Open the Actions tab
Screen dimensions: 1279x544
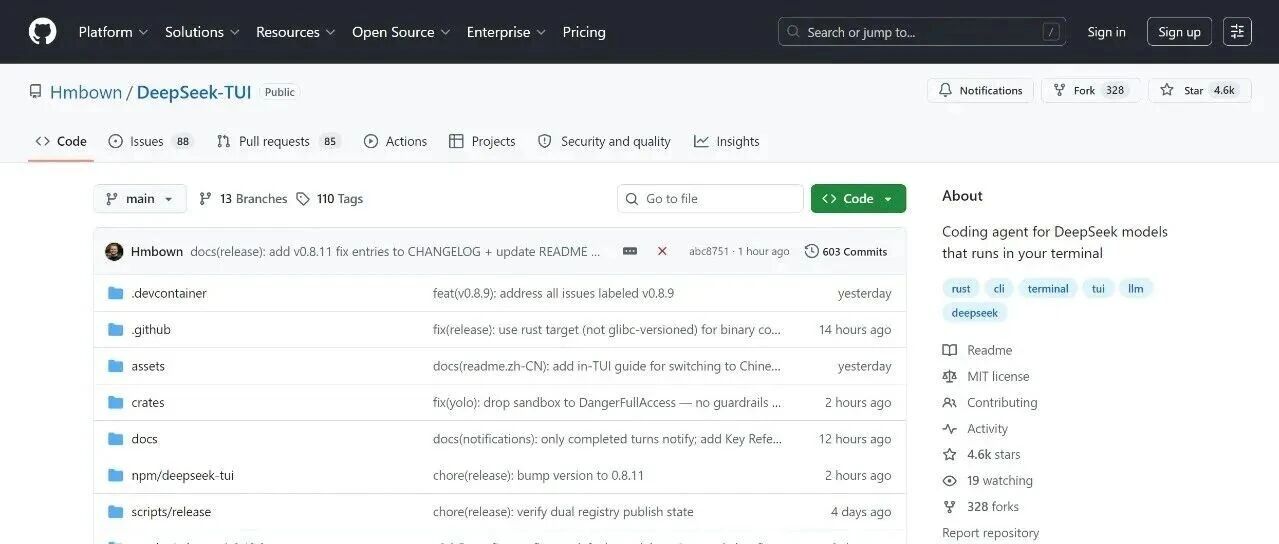pyautogui.click(x=395, y=141)
